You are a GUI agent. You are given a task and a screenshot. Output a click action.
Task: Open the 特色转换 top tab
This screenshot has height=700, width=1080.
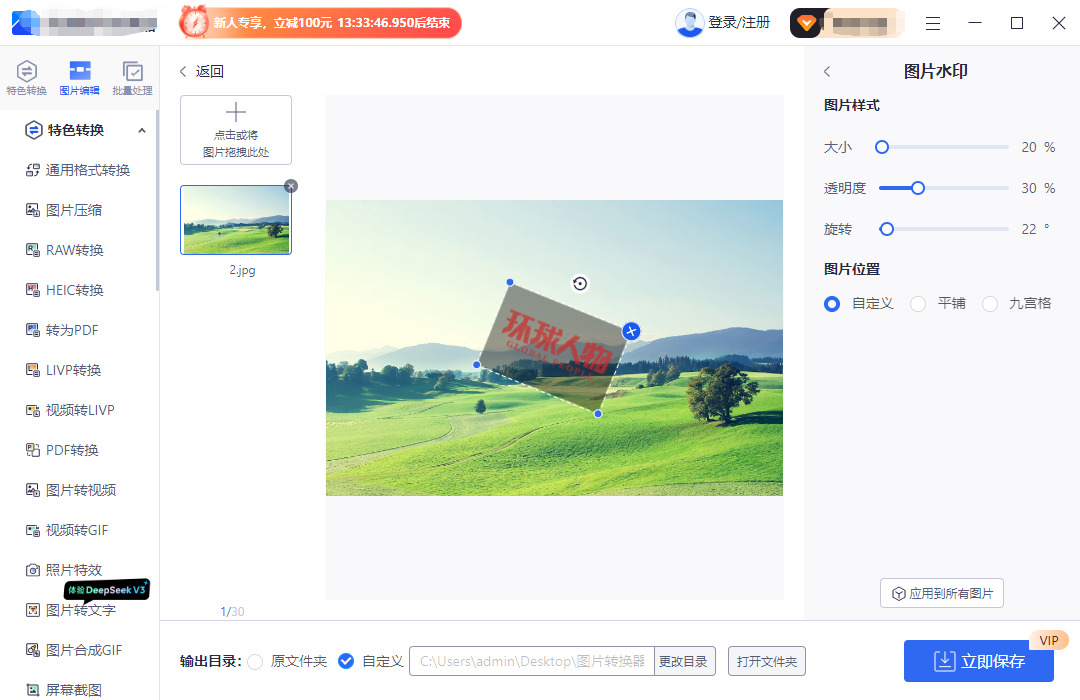26,77
